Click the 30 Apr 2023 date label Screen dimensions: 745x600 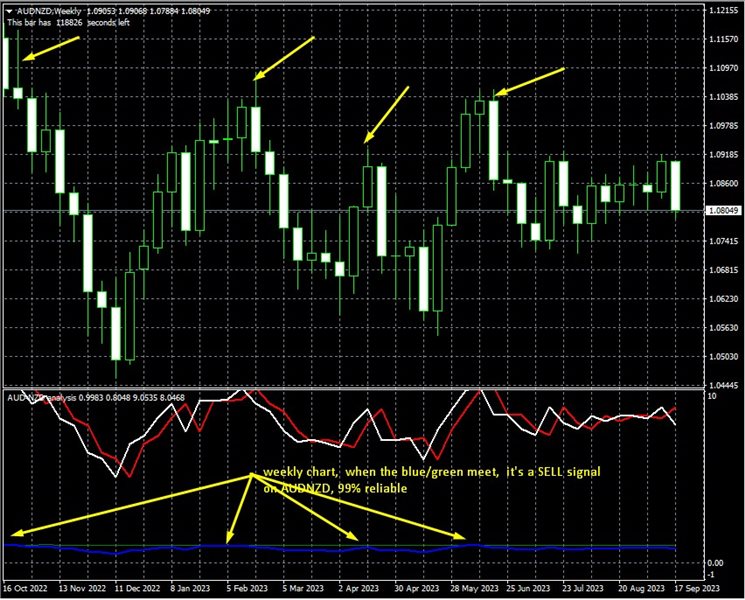point(417,588)
